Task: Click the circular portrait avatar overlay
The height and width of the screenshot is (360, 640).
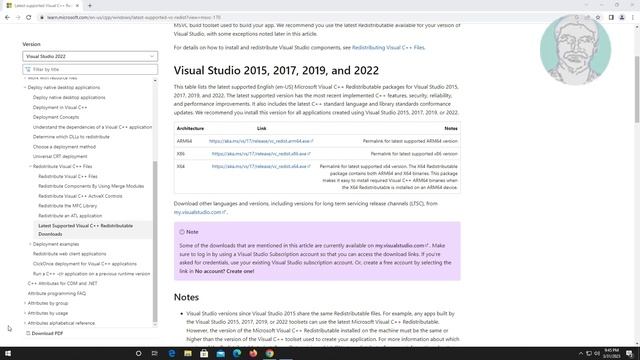Action: [x=575, y=49]
